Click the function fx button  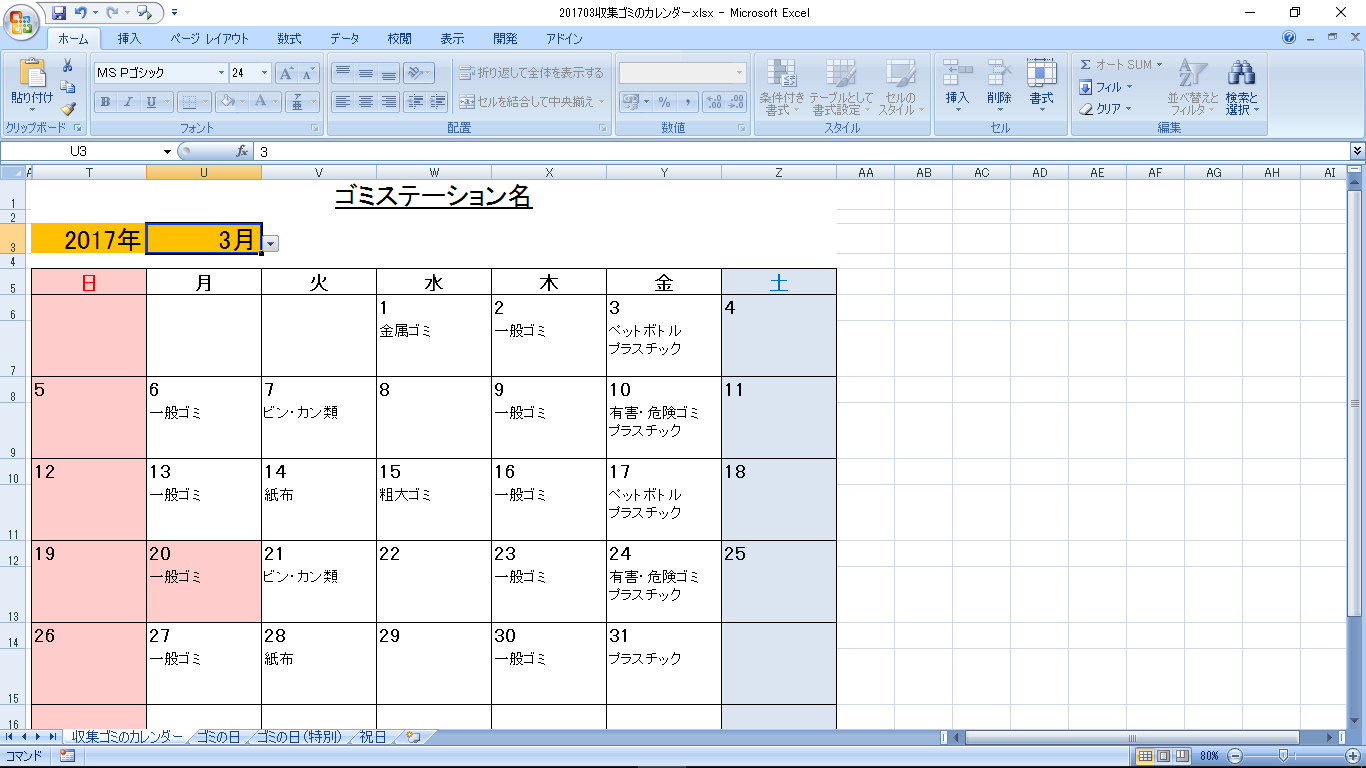(x=242, y=152)
